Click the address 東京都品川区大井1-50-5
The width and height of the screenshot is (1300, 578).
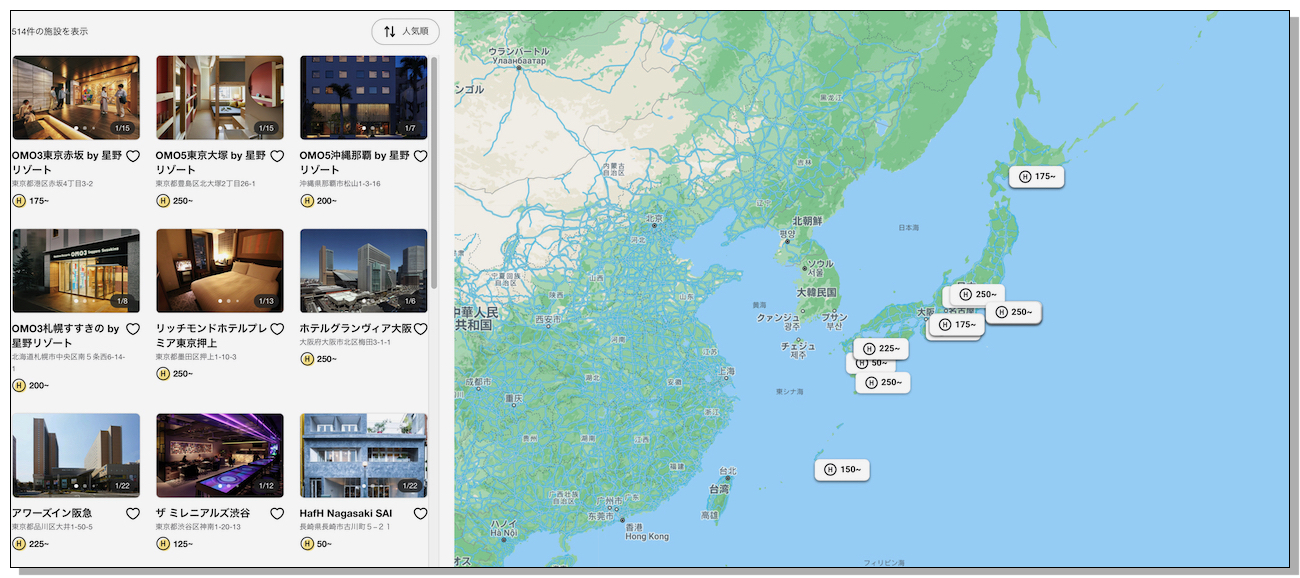click(52, 527)
